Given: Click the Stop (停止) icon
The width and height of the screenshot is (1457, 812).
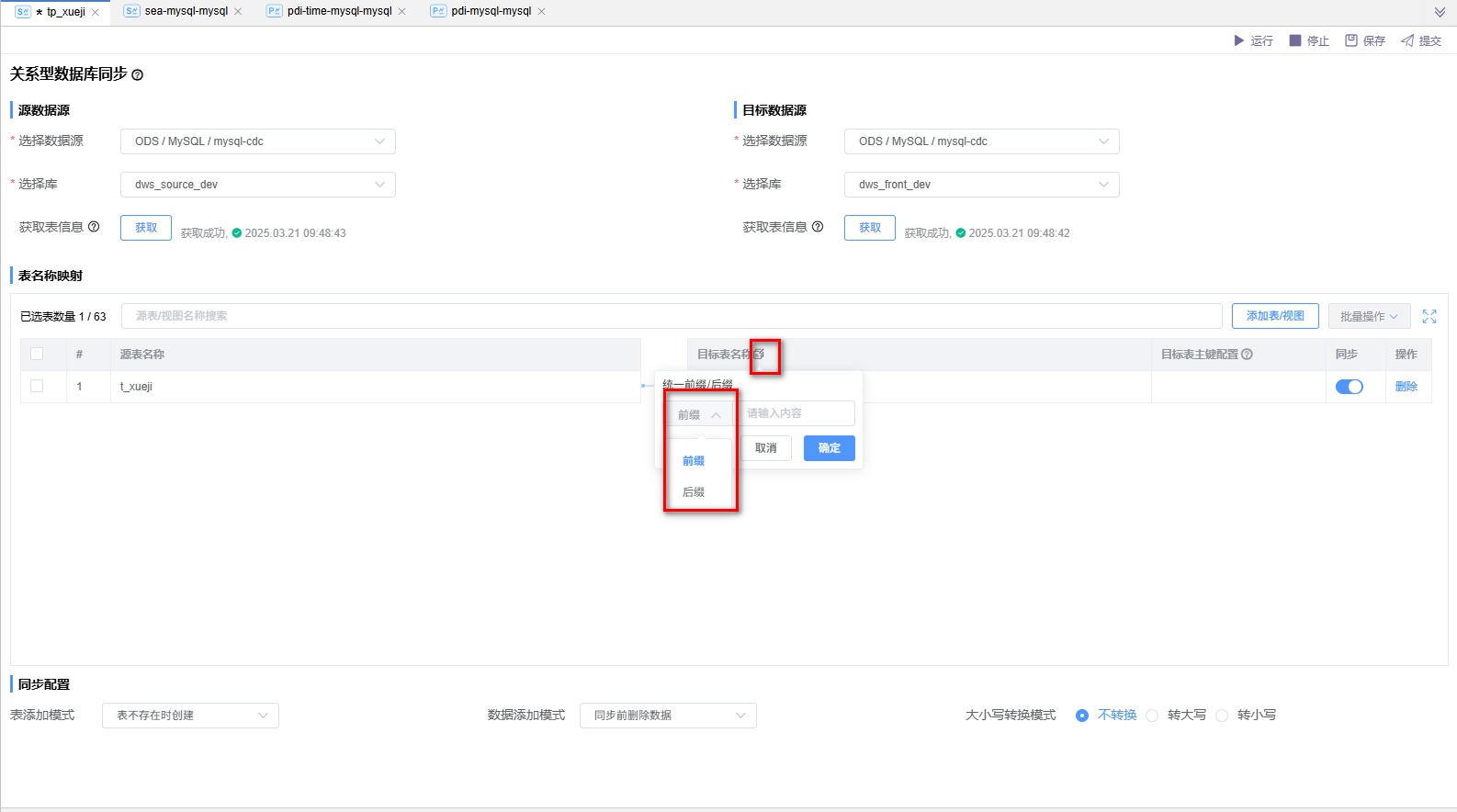Looking at the screenshot, I should pos(1295,40).
